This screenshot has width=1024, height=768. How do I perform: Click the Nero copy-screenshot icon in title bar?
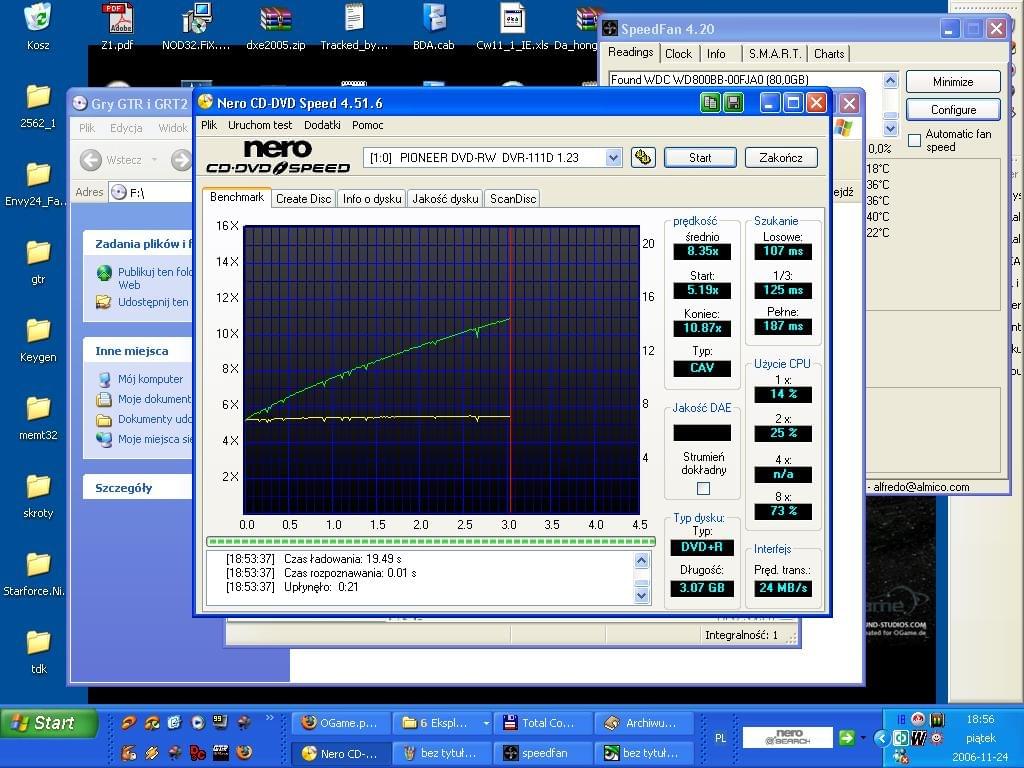point(711,103)
